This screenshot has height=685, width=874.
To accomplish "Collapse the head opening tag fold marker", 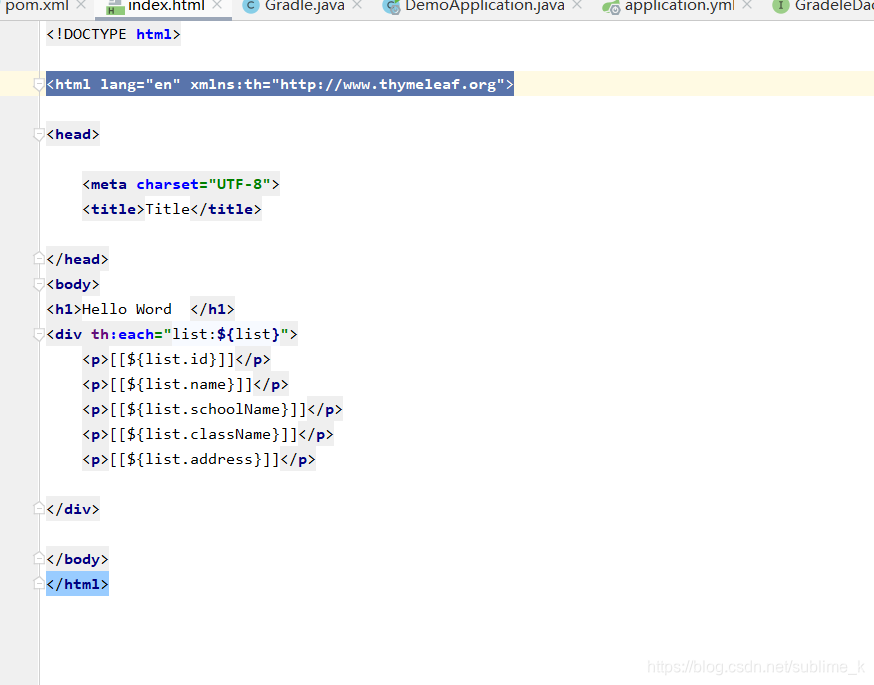I will [x=39, y=135].
